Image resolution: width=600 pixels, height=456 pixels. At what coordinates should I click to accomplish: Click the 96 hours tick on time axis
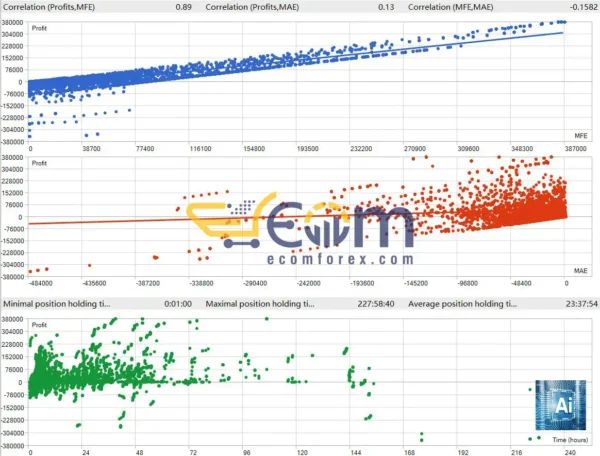(246, 453)
